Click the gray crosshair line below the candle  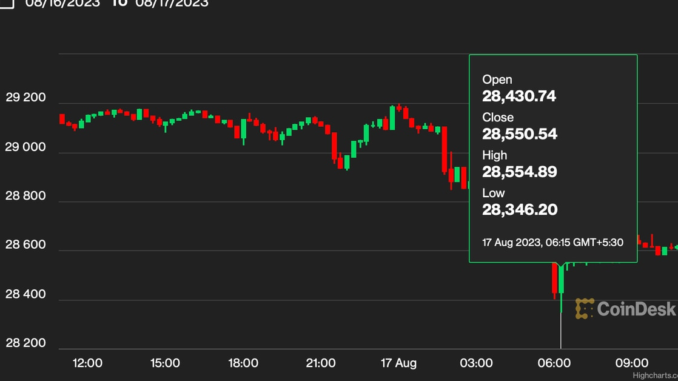point(561,331)
